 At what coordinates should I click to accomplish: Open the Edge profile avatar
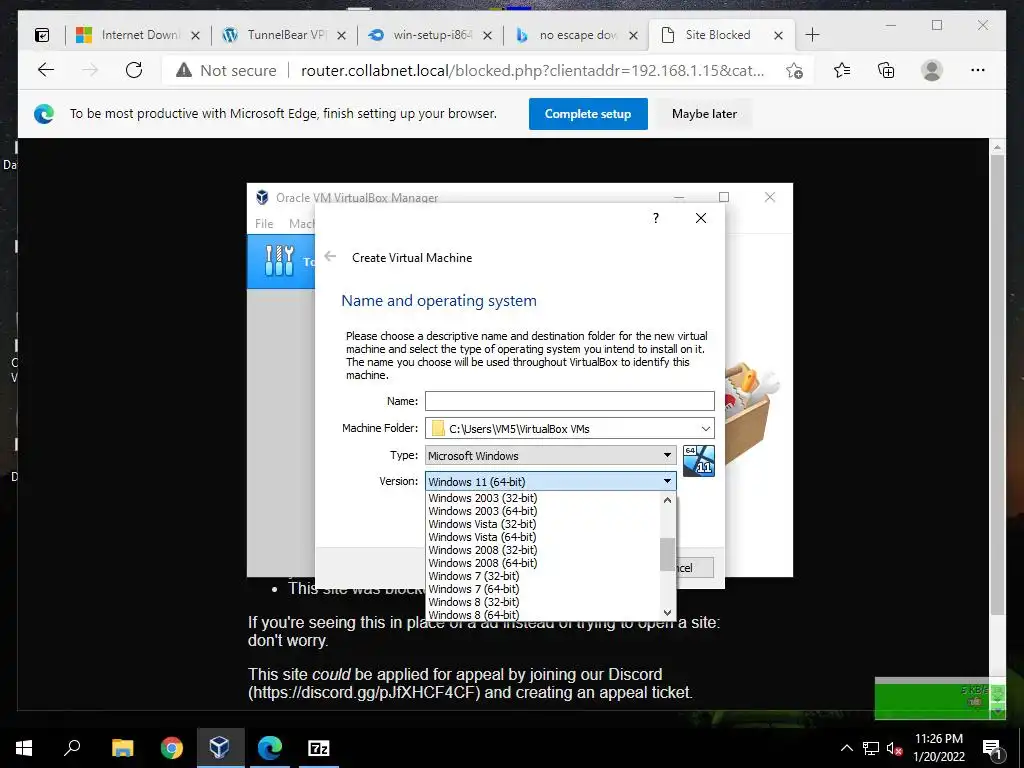(x=932, y=70)
